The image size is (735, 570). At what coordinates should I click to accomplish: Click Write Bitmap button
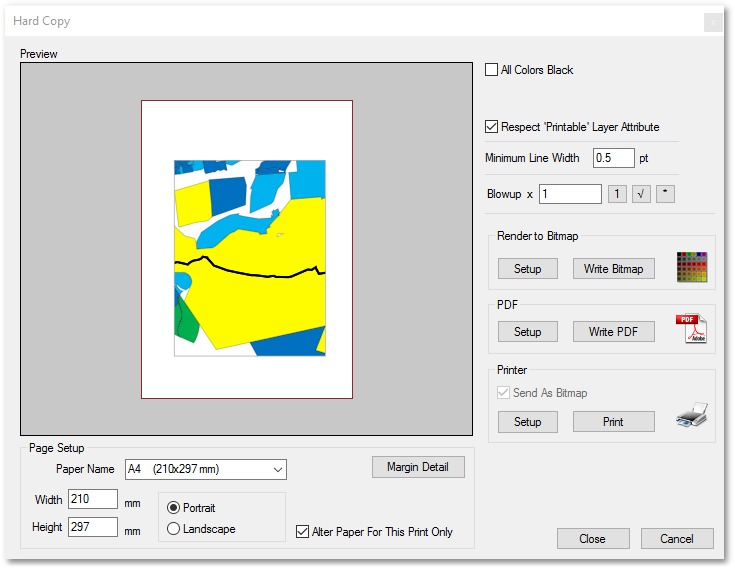click(614, 269)
